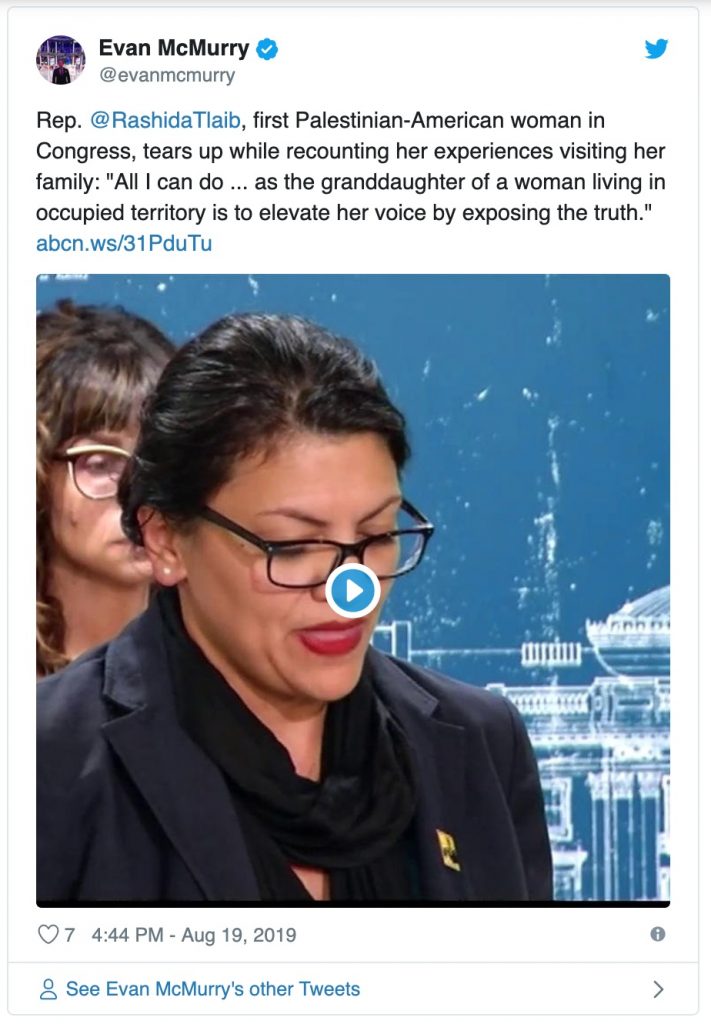Click the tweet text about visiting her family
711x1024 pixels.
[x=351, y=167]
